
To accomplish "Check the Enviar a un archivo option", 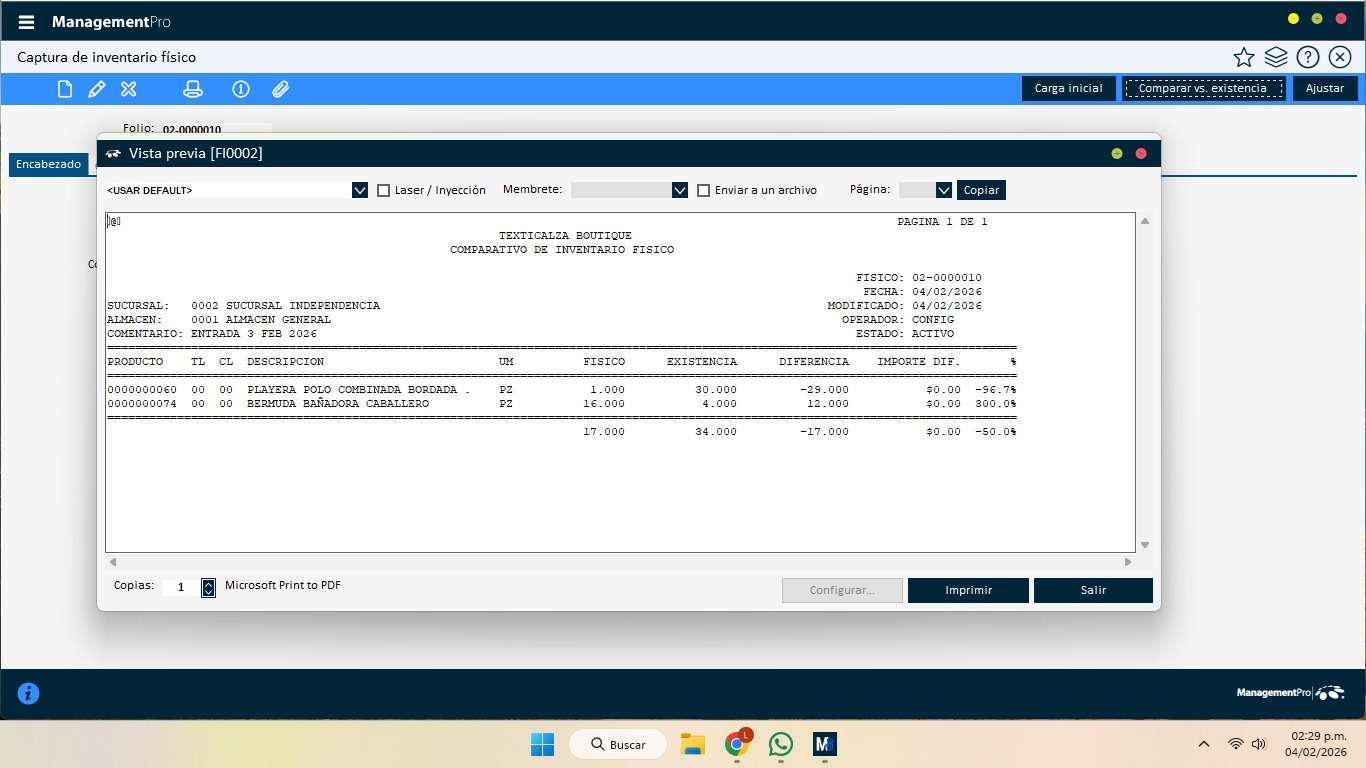I will pos(704,190).
